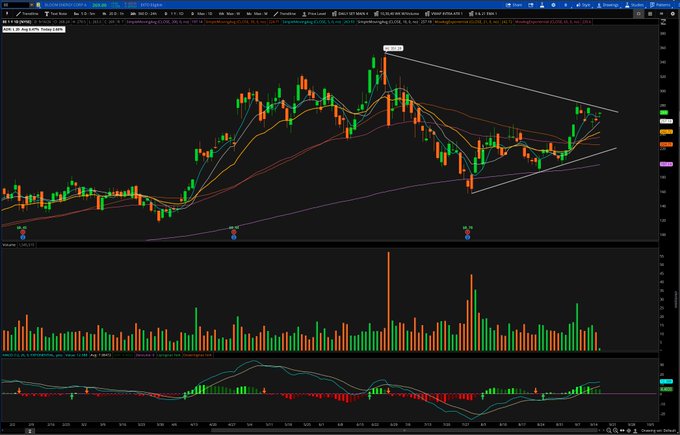Image resolution: width=680 pixels, height=435 pixels.
Task: Load VWAP INTRA ATR 1 study set
Action: point(444,13)
